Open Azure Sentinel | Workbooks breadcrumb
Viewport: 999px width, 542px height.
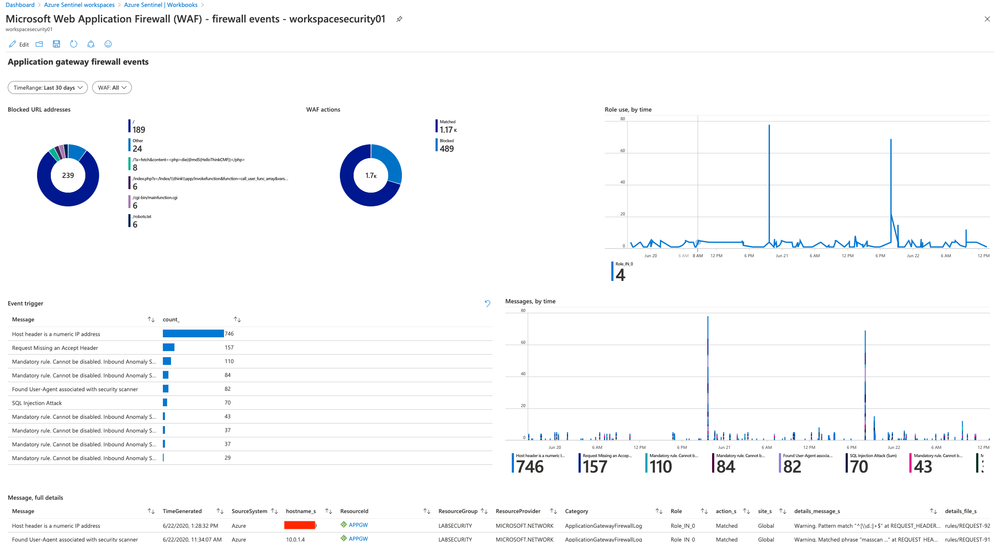pos(161,5)
